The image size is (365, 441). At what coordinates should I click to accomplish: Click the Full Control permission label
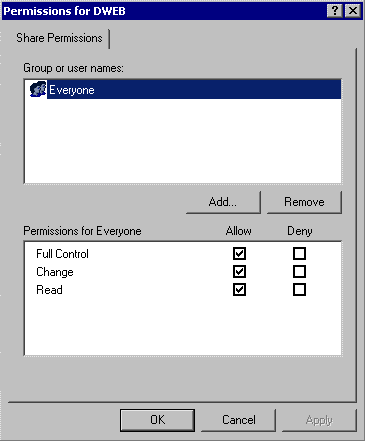pos(62,254)
